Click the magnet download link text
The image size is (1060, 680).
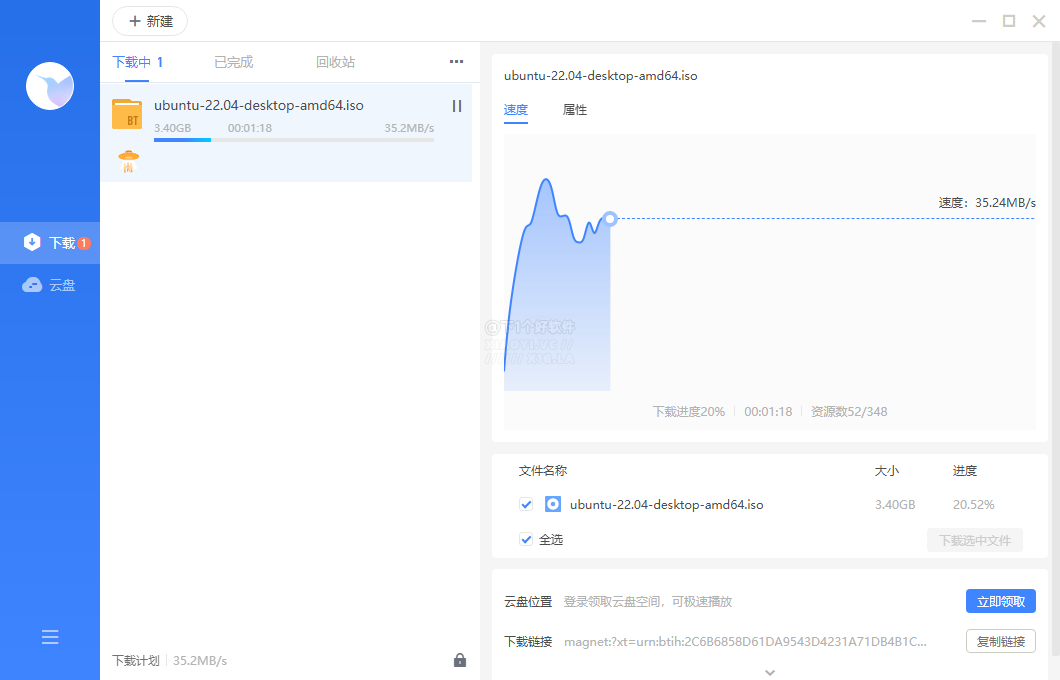745,641
